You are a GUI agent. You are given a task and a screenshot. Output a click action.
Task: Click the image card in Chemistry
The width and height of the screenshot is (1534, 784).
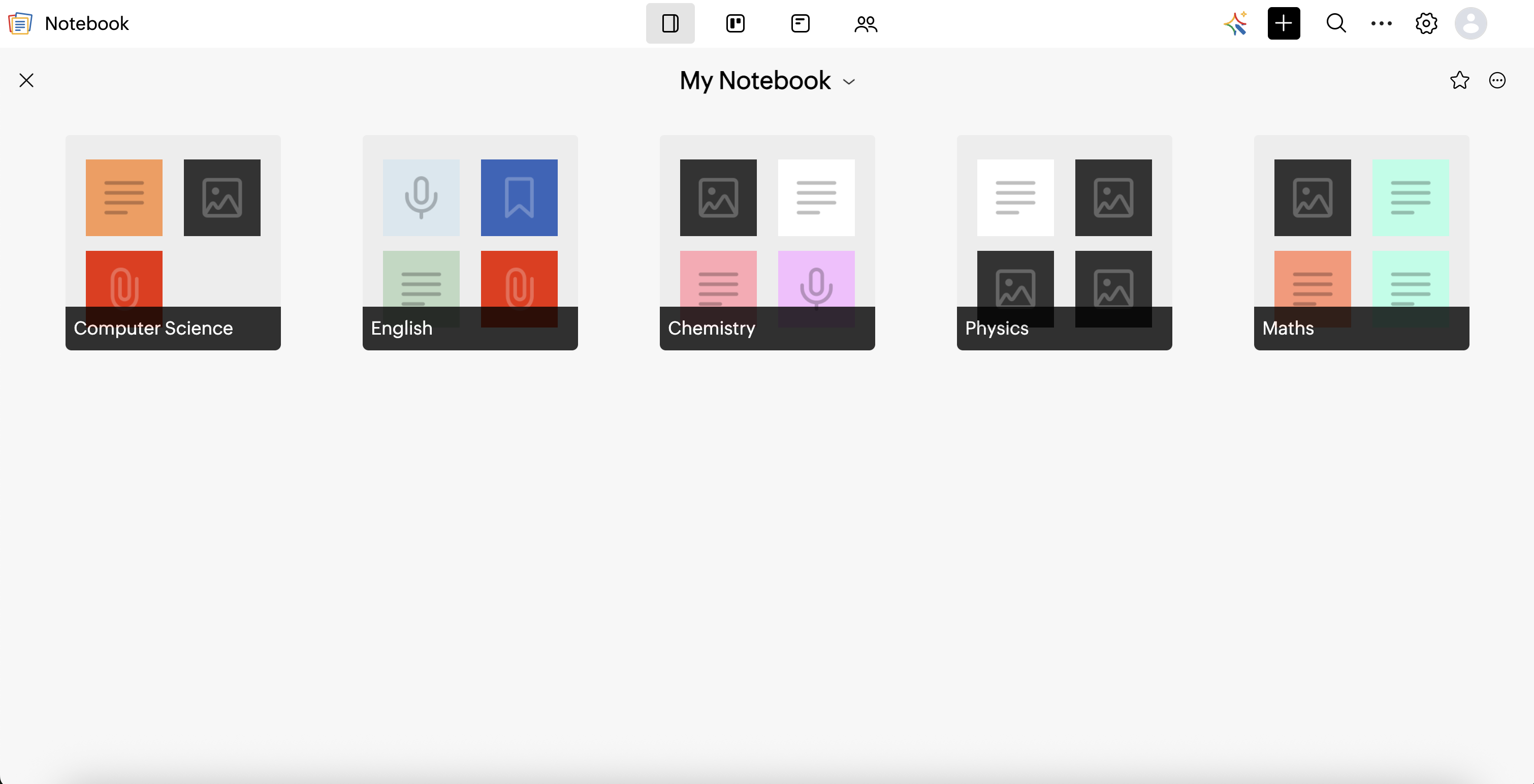[718, 198]
